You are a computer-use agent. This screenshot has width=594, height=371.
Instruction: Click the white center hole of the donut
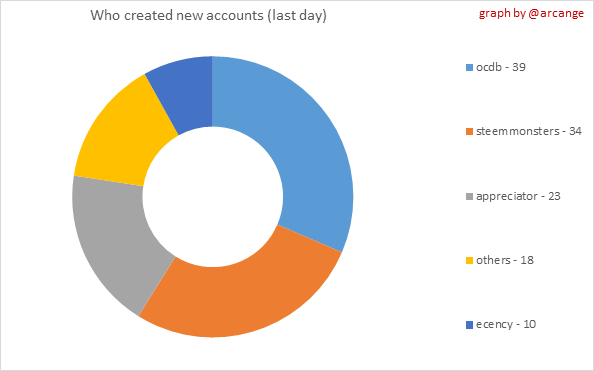(213, 197)
